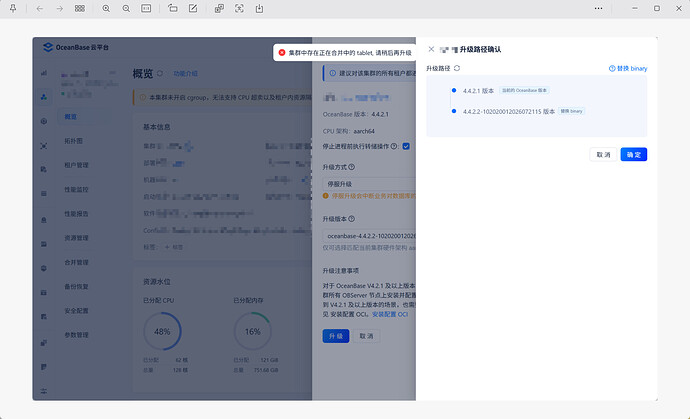
Task: Click the bar chart sidebar icon
Action: click(44, 73)
